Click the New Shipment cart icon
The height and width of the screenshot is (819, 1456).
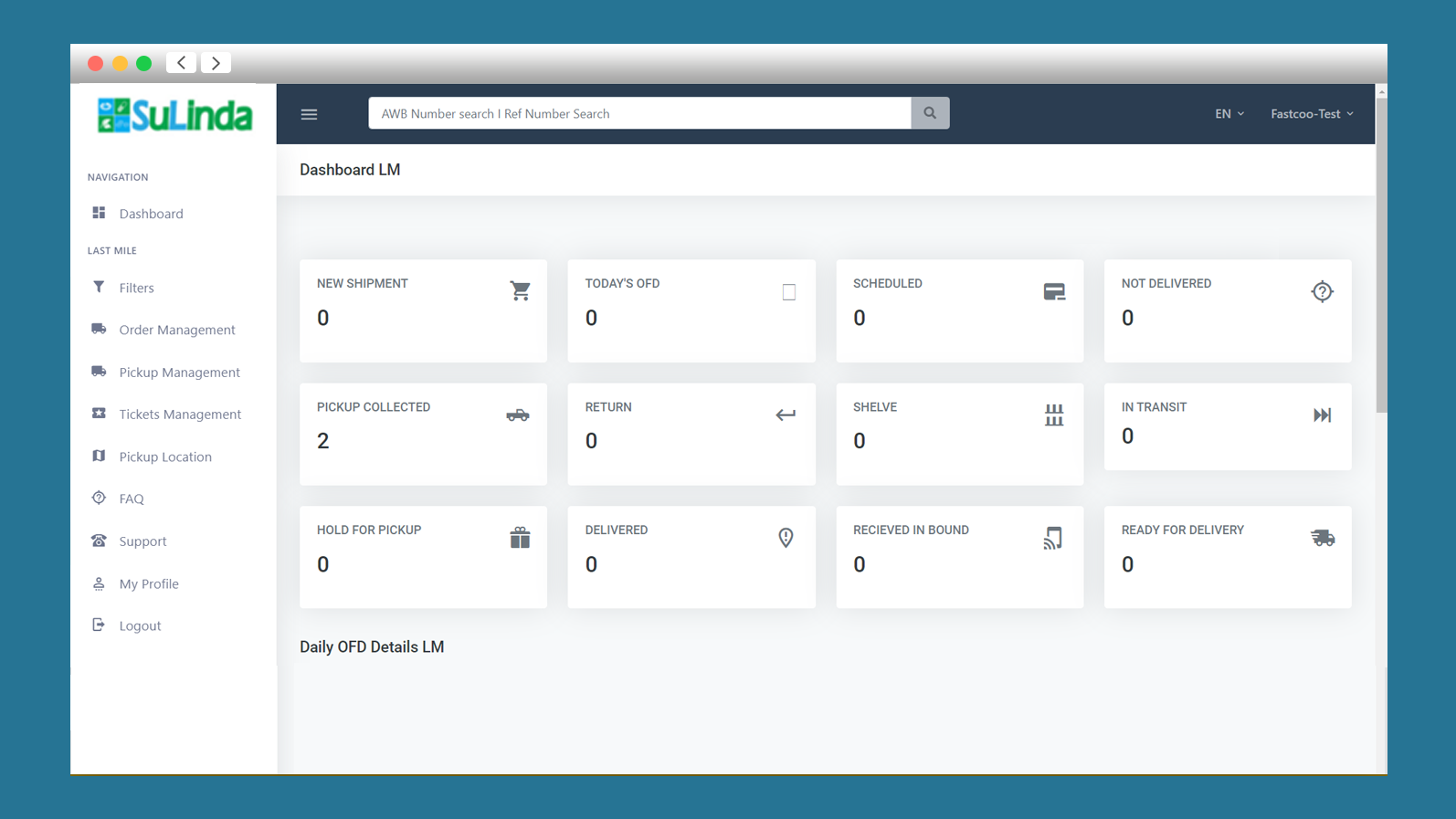pyautogui.click(x=520, y=291)
